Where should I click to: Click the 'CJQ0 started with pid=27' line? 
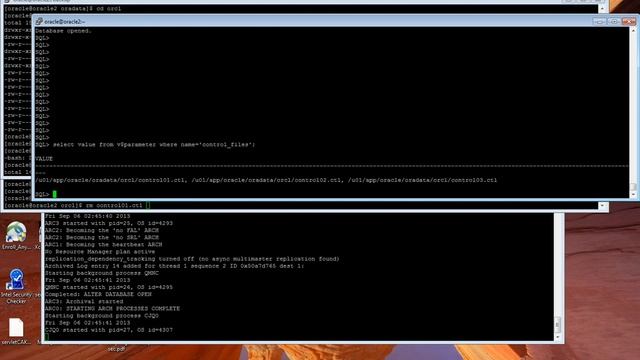pyautogui.click(x=109, y=330)
